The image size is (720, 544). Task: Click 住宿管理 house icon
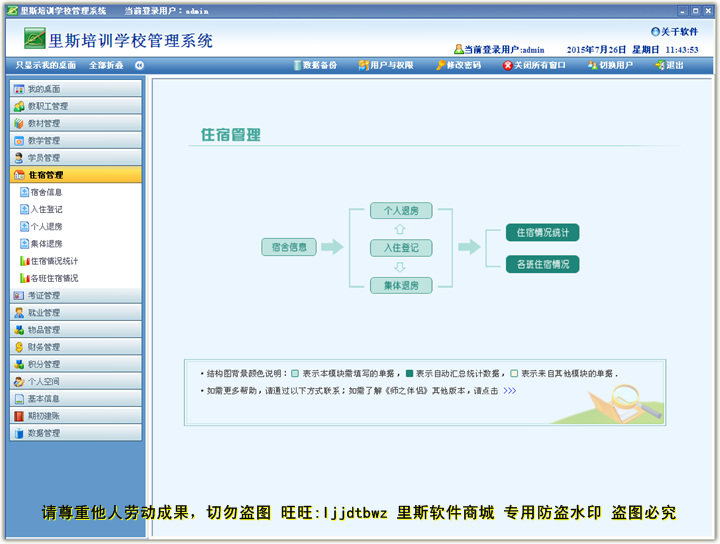click(x=19, y=175)
